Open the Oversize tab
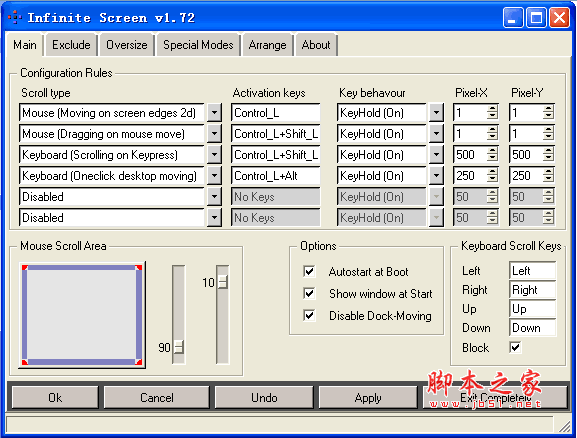The height and width of the screenshot is (438, 577). 127,45
